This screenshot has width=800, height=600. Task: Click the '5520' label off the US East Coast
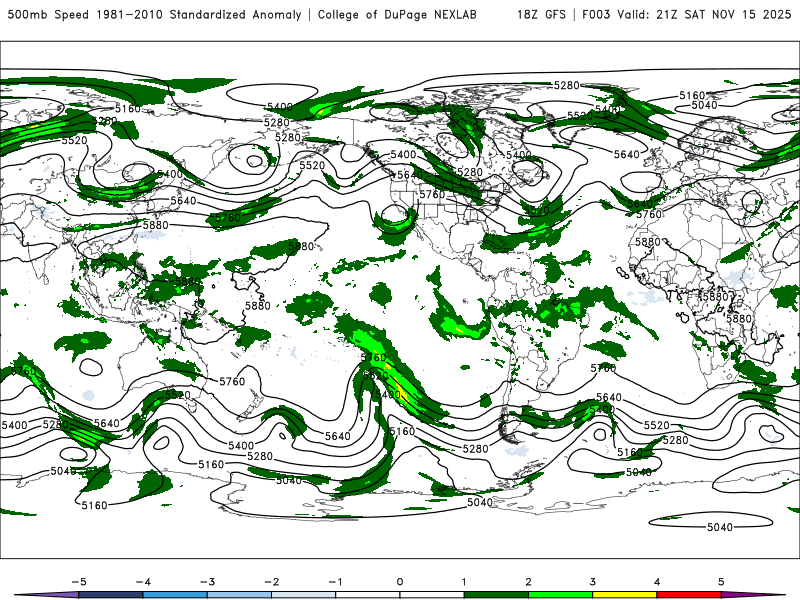click(x=536, y=210)
